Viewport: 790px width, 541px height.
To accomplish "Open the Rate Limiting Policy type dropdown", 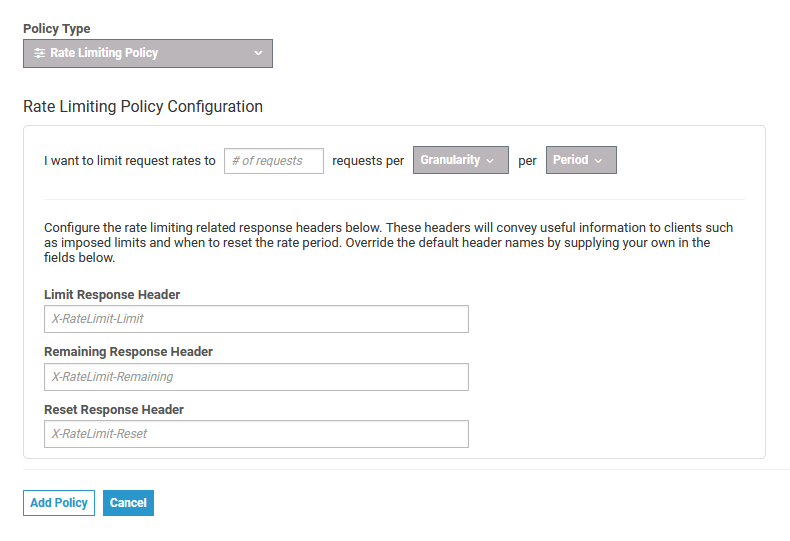I will coord(148,53).
